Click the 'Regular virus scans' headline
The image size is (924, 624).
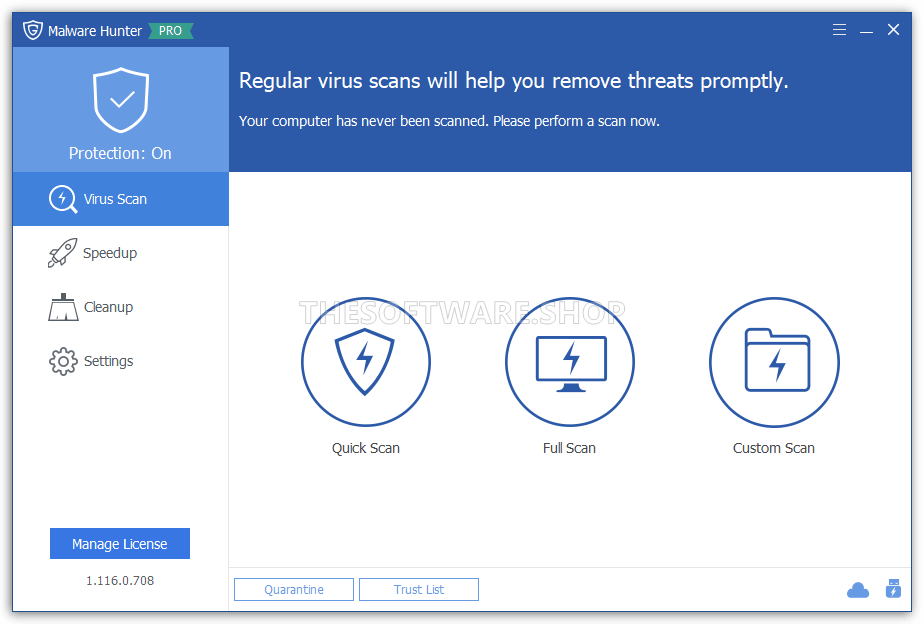(513, 81)
